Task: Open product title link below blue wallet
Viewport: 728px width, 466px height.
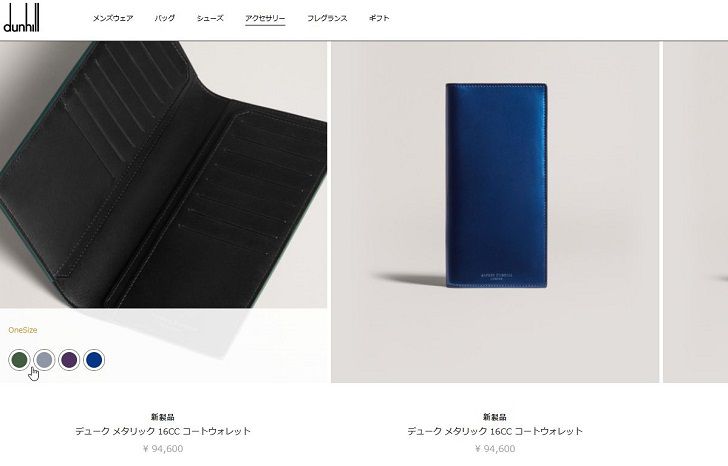Action: [x=495, y=431]
